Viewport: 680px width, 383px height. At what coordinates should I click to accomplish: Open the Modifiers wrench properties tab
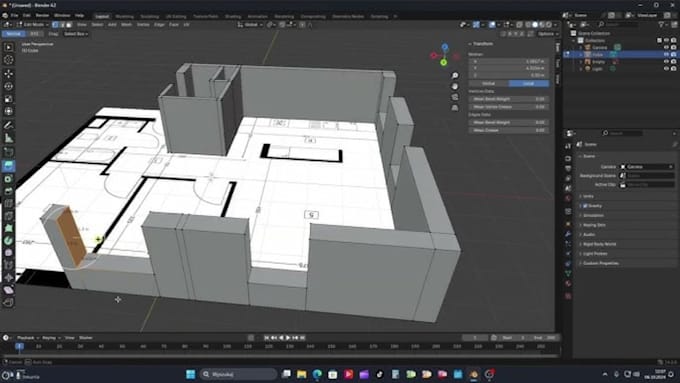[568, 234]
